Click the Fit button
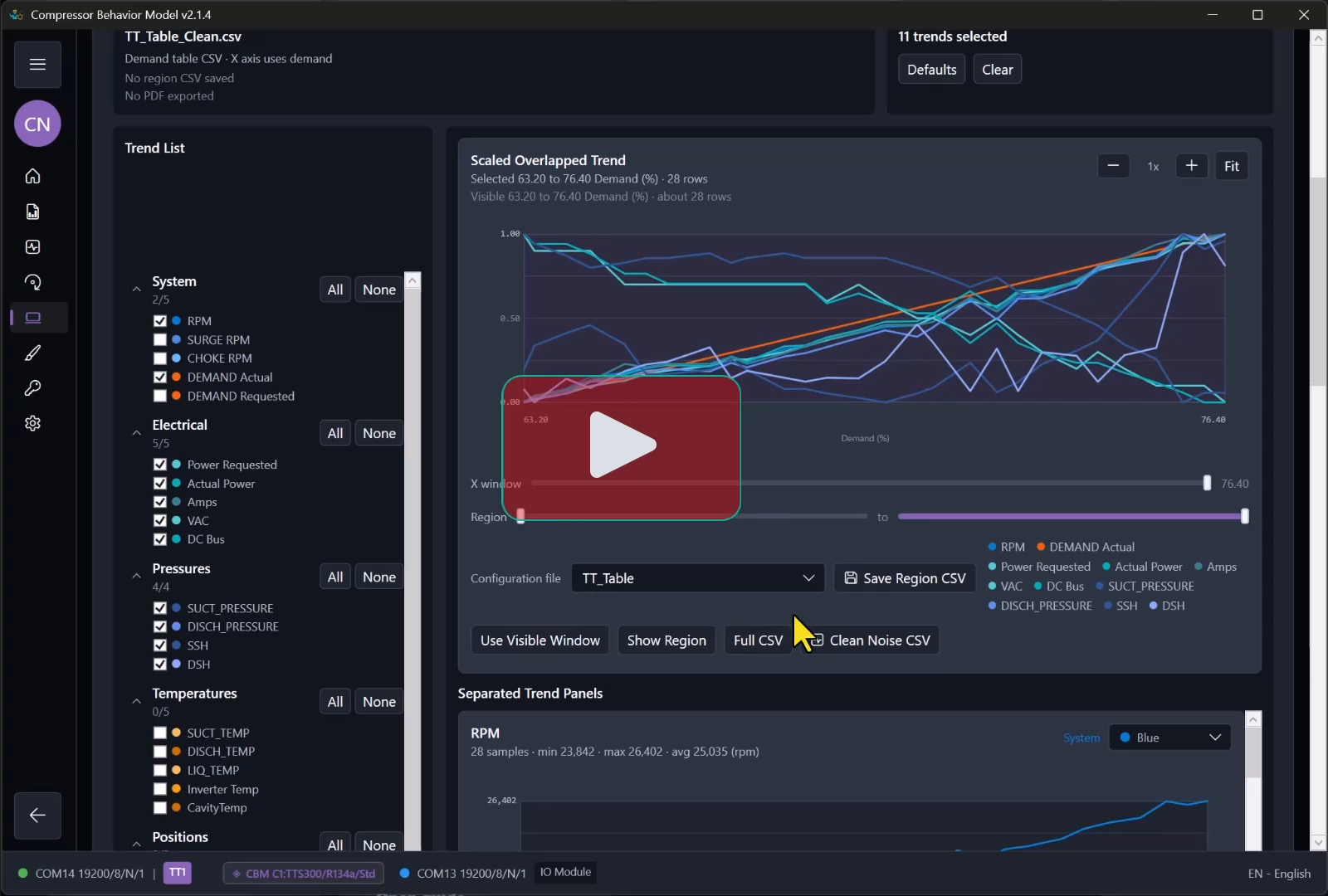The width and height of the screenshot is (1328, 896). click(x=1232, y=166)
